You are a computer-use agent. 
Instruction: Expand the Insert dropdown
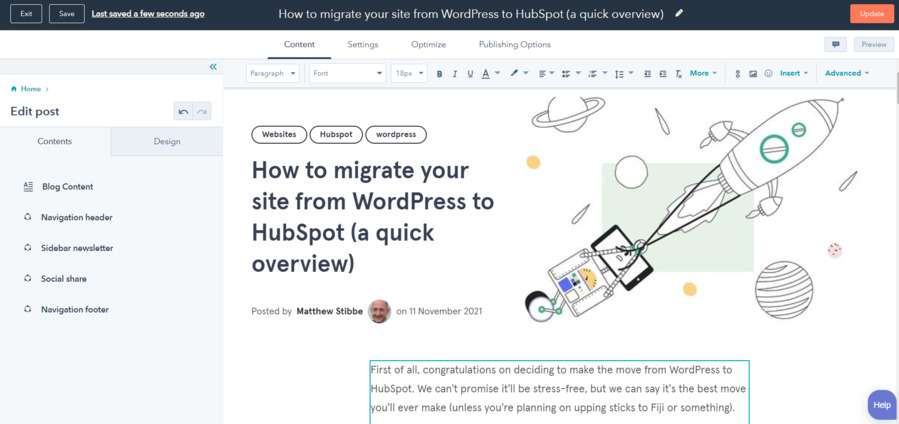[x=794, y=73]
